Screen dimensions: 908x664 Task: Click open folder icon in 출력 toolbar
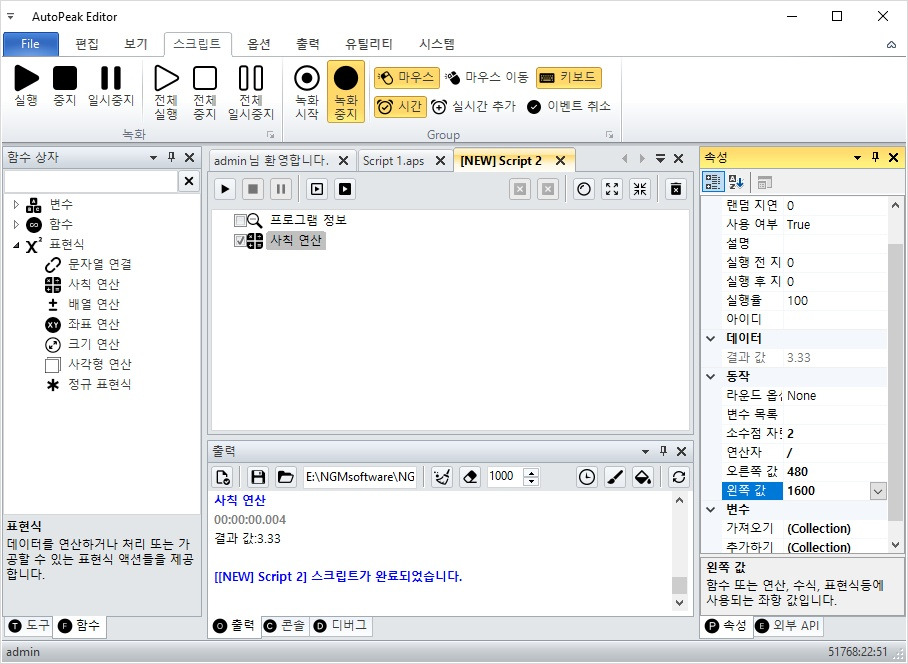(285, 477)
